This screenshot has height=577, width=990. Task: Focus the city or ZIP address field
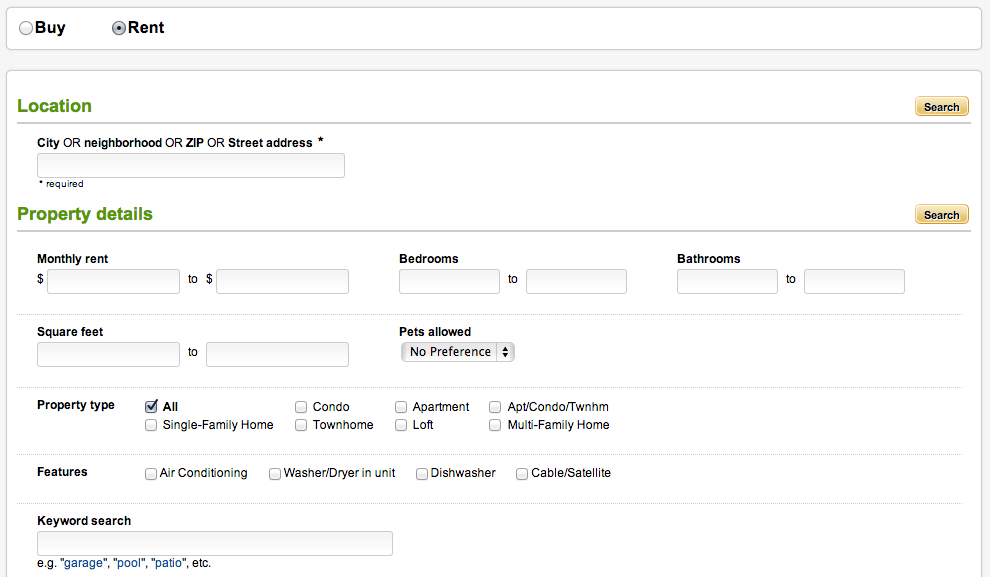coord(191,166)
